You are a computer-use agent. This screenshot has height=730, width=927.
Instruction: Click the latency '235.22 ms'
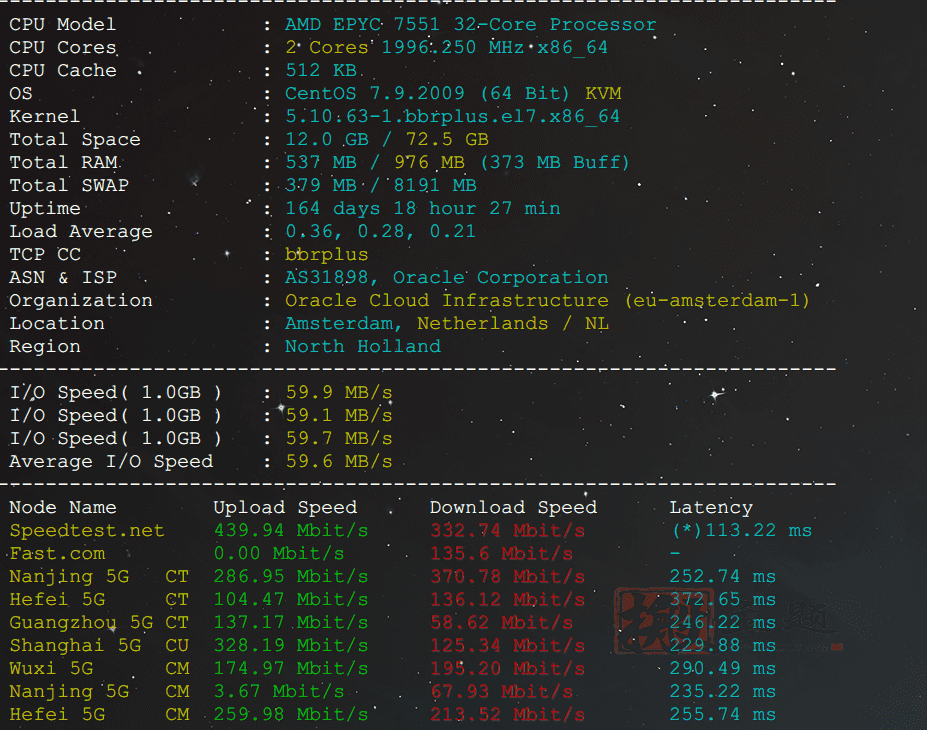pos(722,692)
